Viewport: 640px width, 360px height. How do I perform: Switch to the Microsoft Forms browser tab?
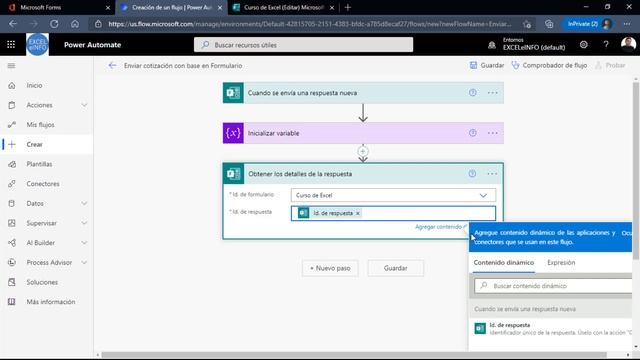click(x=57, y=7)
